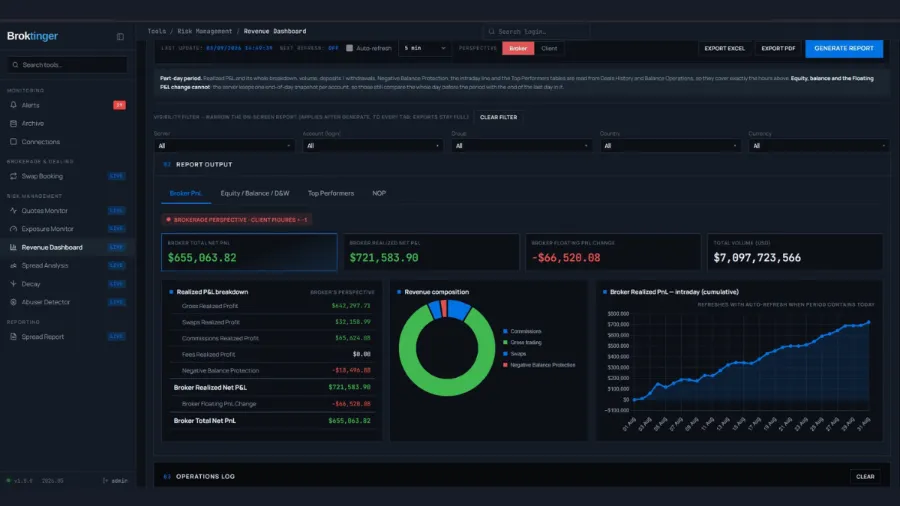Toggle the Auto-refresh checkbox
This screenshot has height=506, width=900.
349,48
